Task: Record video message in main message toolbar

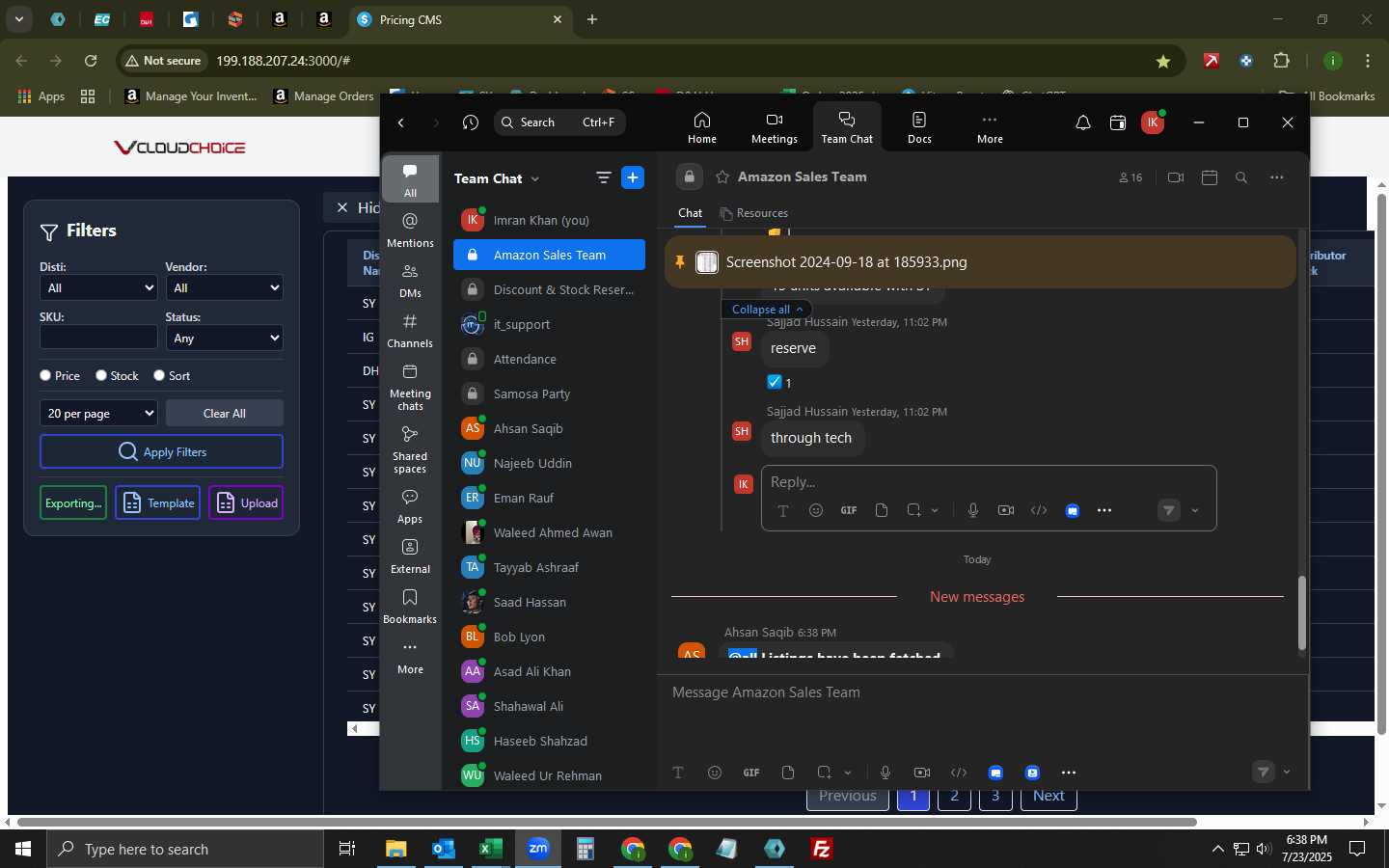Action: tap(922, 773)
